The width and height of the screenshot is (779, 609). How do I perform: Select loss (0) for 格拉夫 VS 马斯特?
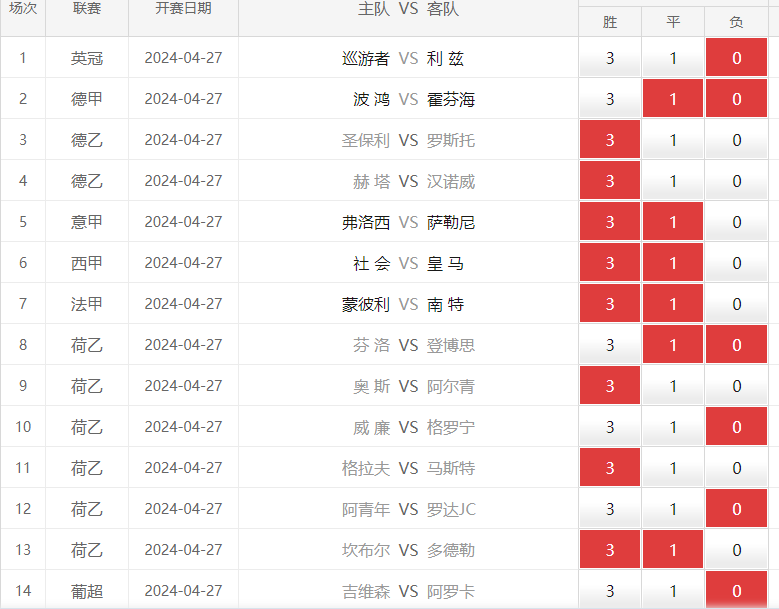click(x=736, y=467)
